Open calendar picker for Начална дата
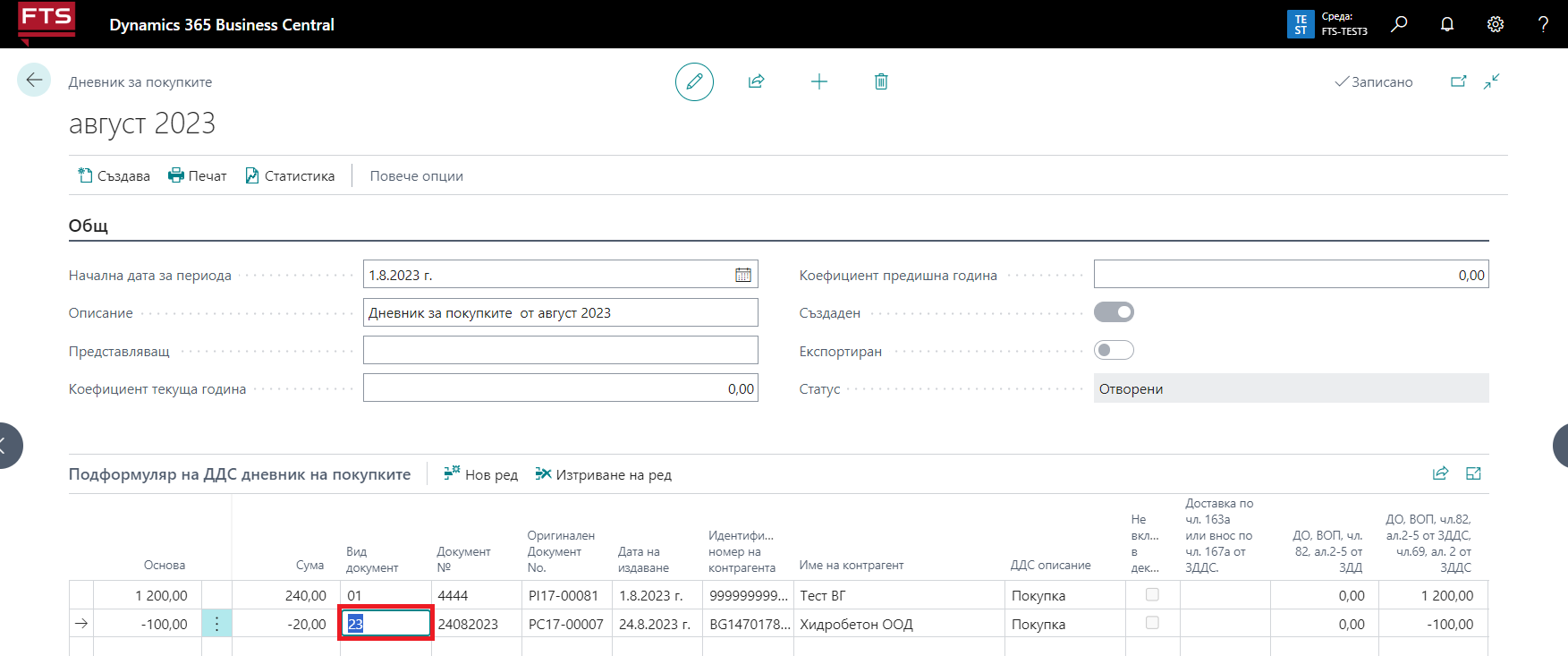This screenshot has width=1568, height=656. (x=743, y=275)
